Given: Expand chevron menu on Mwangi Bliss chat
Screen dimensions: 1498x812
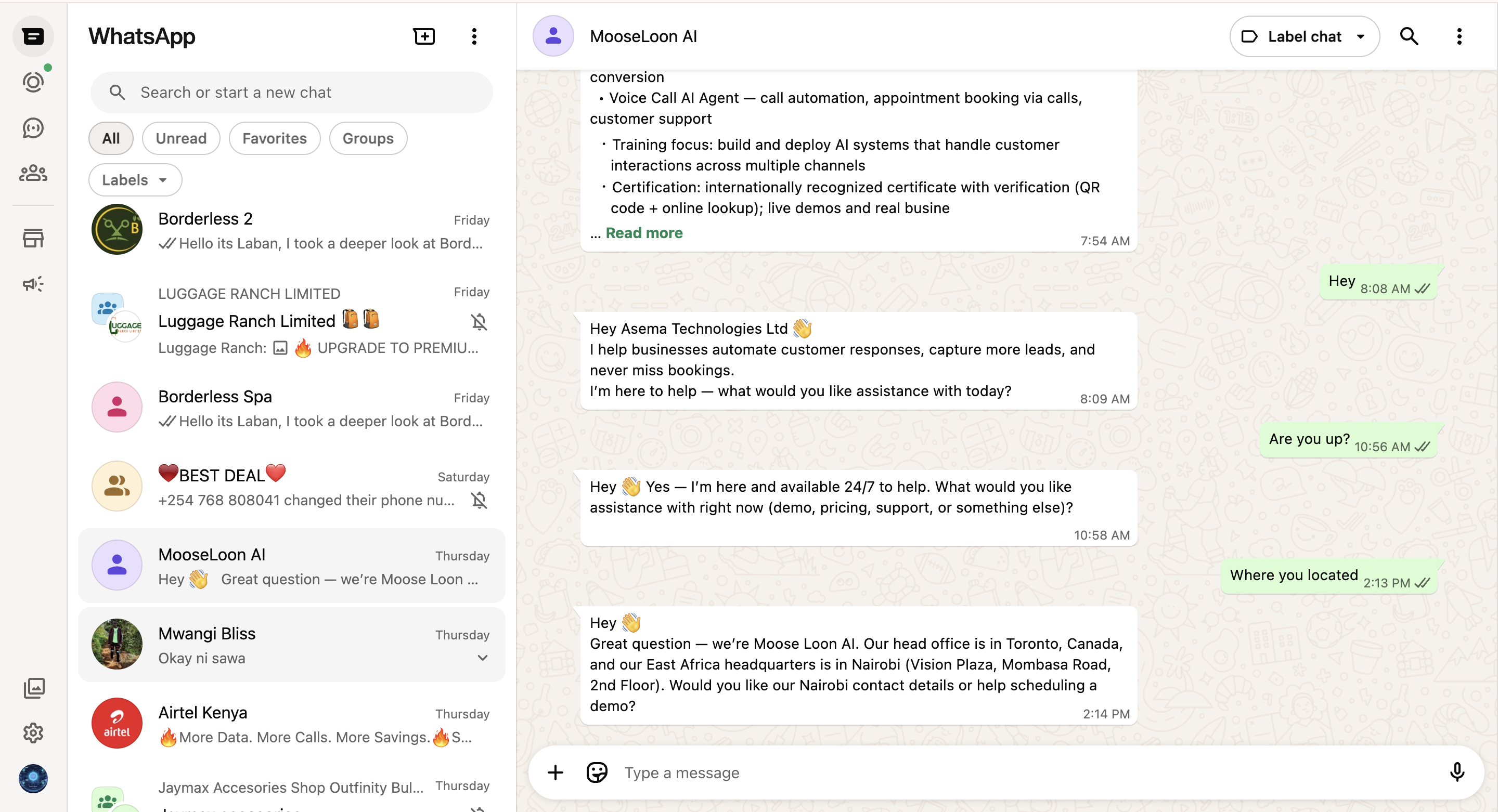Looking at the screenshot, I should point(482,658).
